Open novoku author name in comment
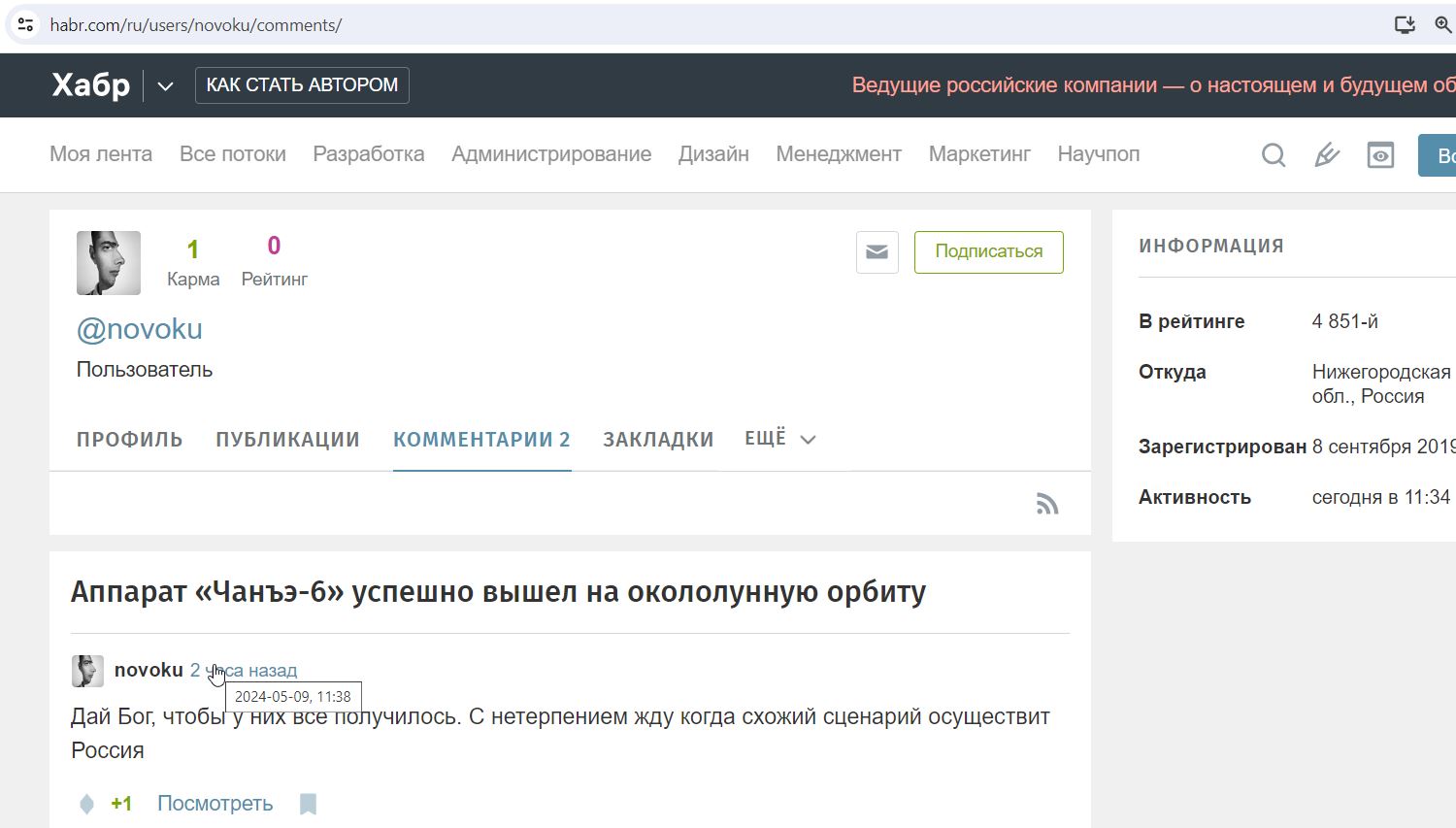This screenshot has height=828, width=1456. (149, 670)
